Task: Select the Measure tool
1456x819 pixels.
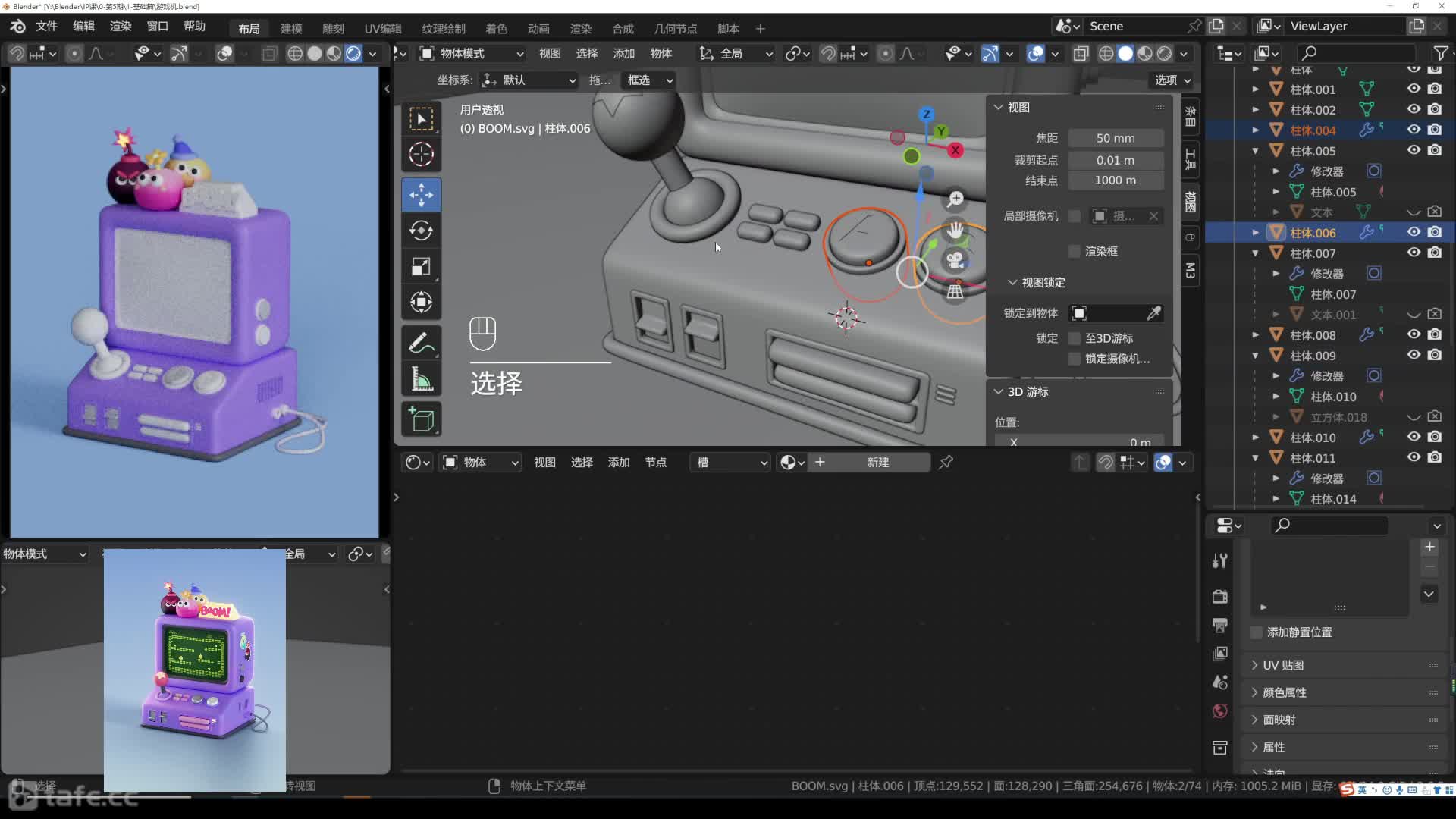Action: coord(422,379)
